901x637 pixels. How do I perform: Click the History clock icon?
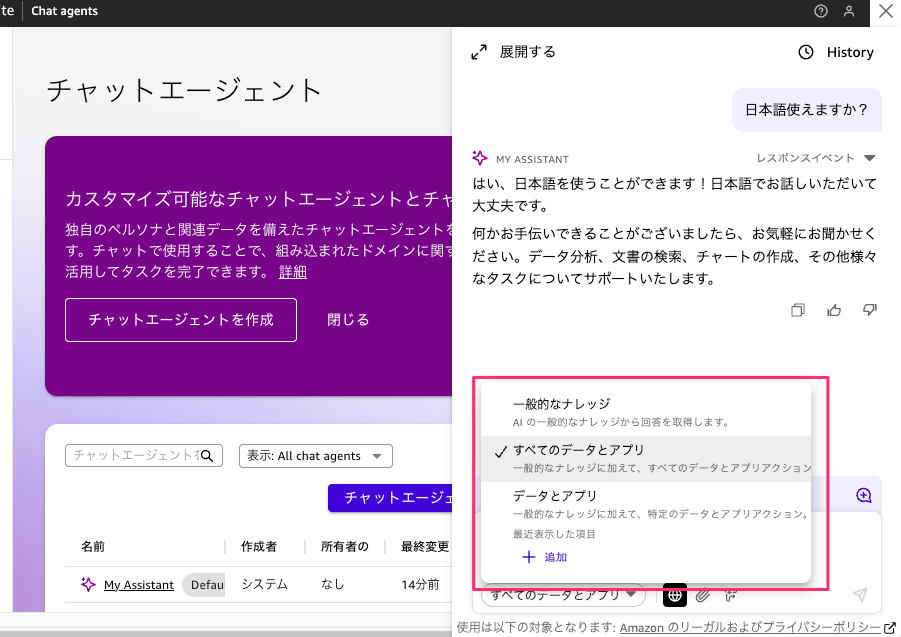click(x=805, y=52)
